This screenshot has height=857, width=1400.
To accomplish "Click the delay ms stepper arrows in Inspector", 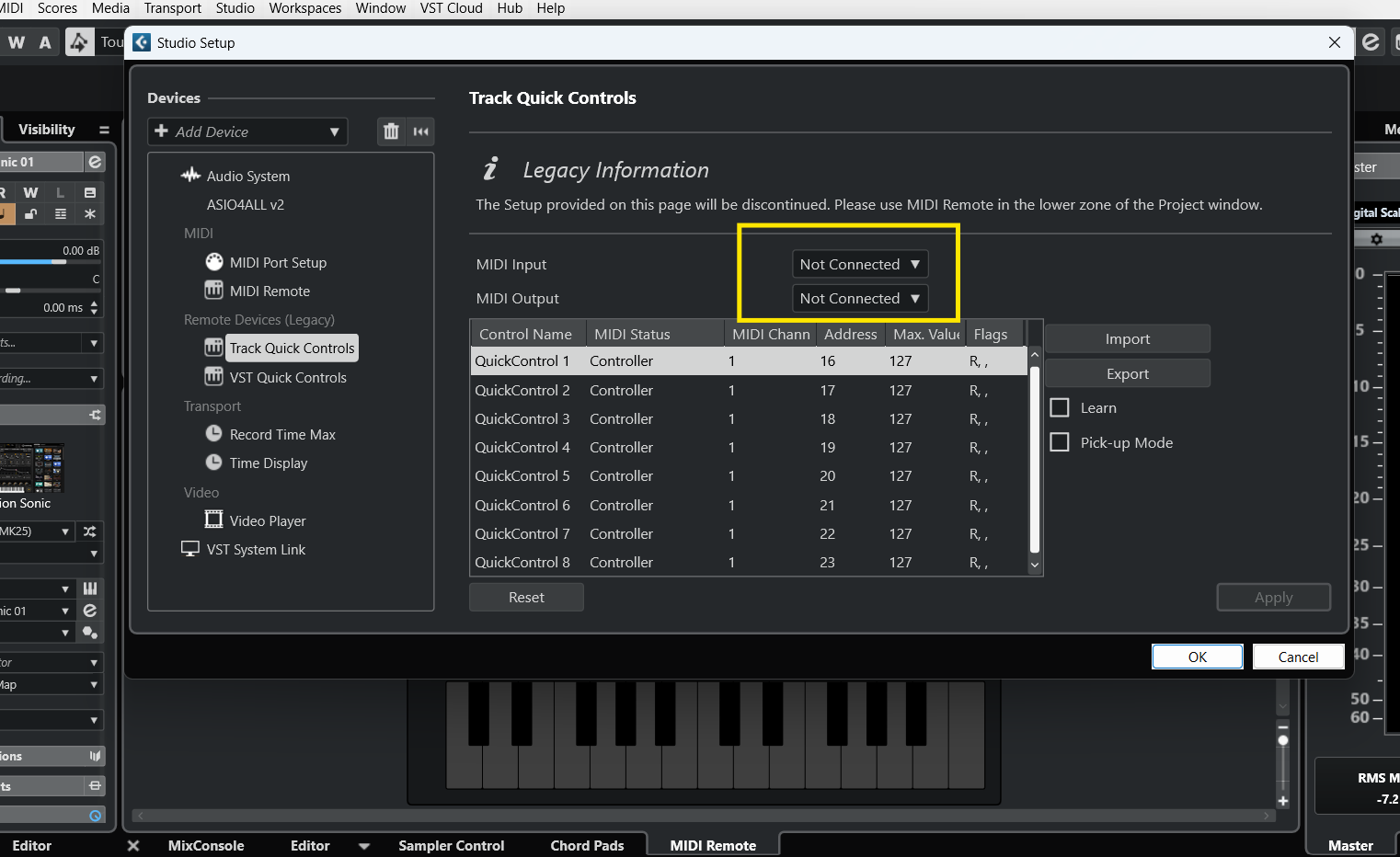I will (95, 307).
